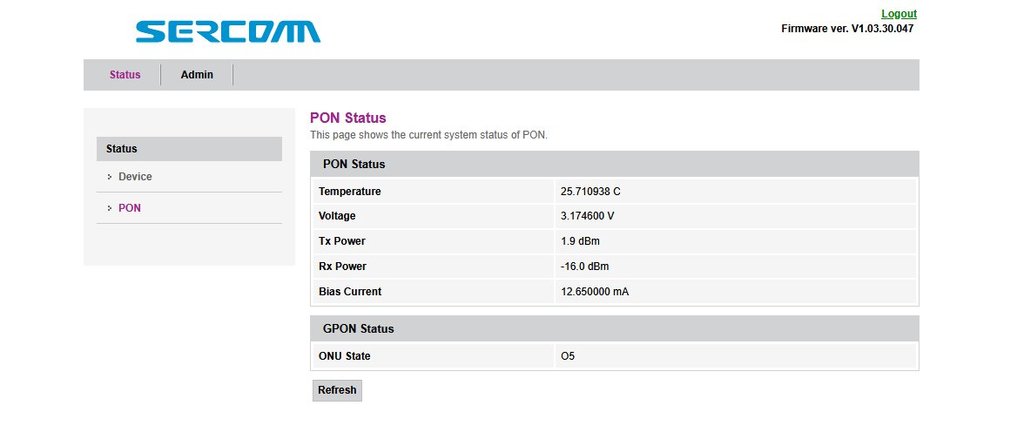Viewport: 1024px width, 439px height.
Task: Click the Tx Power value 1.9 dBm
Action: 580,241
